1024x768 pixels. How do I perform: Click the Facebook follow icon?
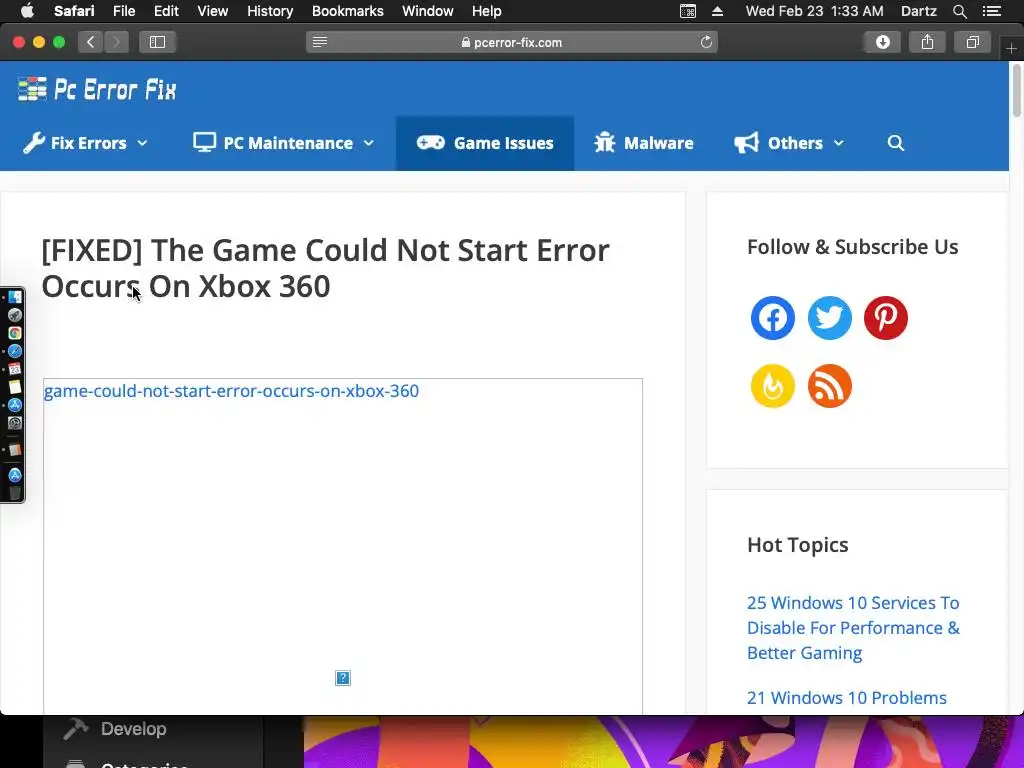pyautogui.click(x=773, y=318)
